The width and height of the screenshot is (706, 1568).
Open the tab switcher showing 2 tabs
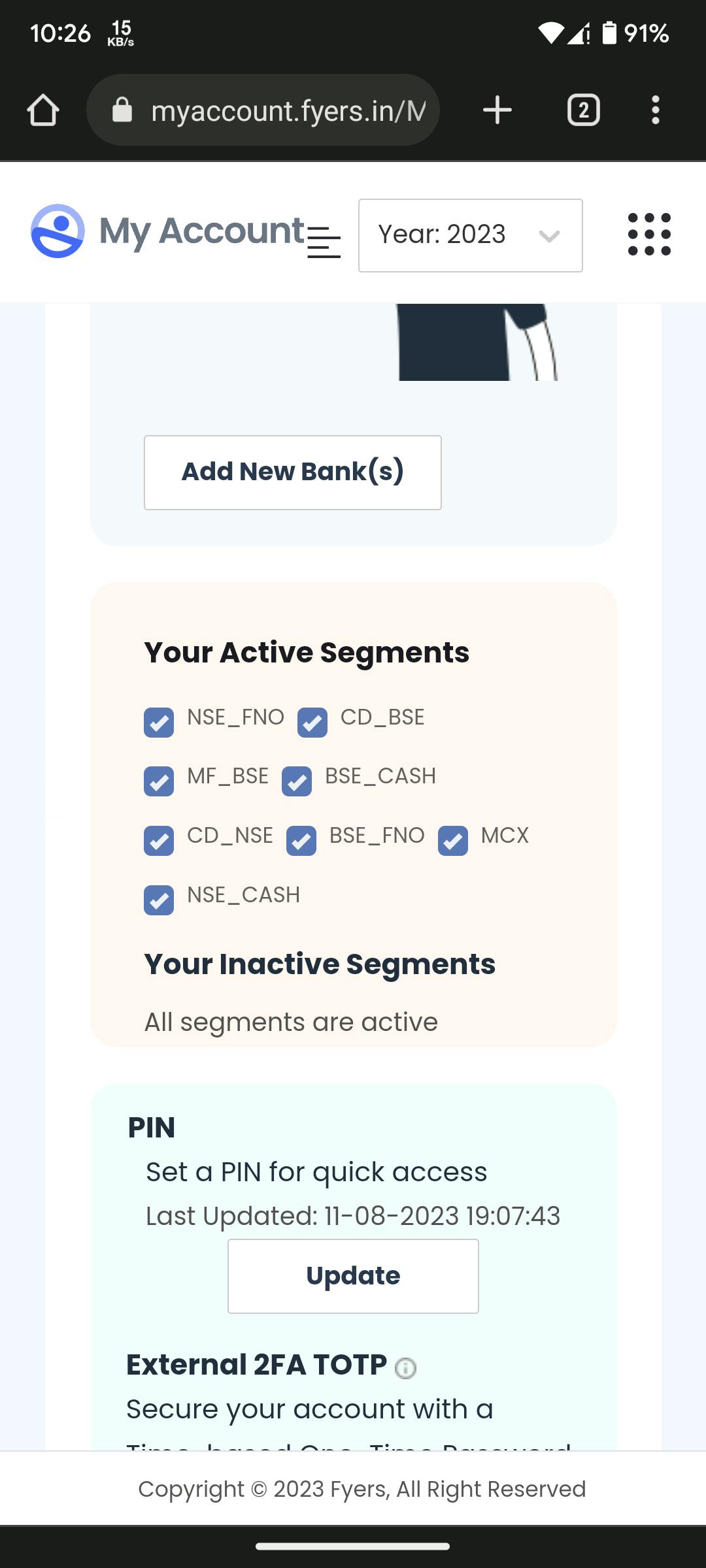click(583, 110)
